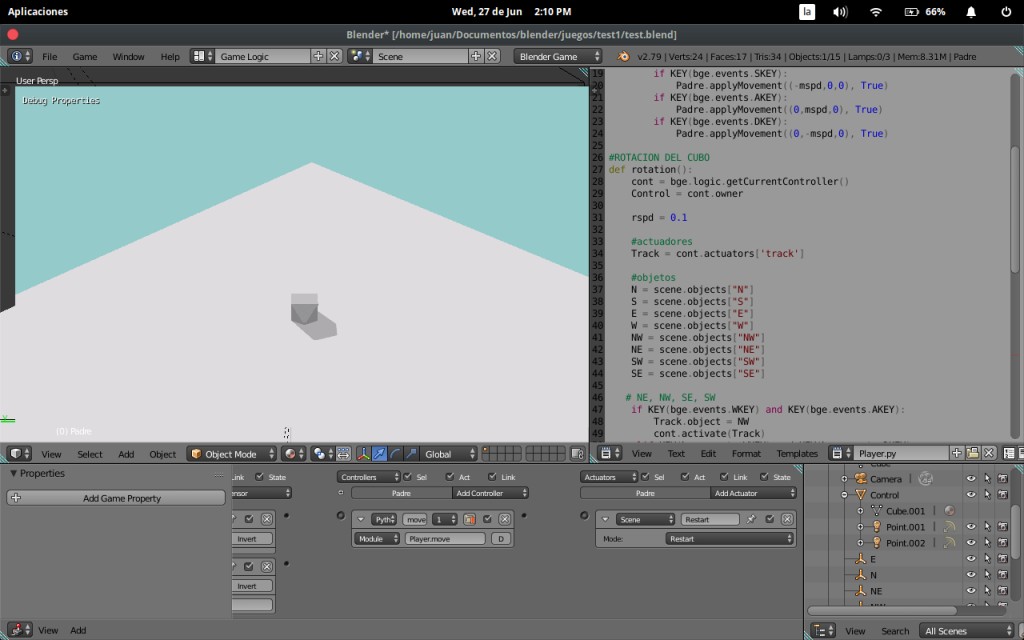This screenshot has width=1024, height=640.
Task: Collapse the Control tree item in outliner
Action: (x=845, y=495)
